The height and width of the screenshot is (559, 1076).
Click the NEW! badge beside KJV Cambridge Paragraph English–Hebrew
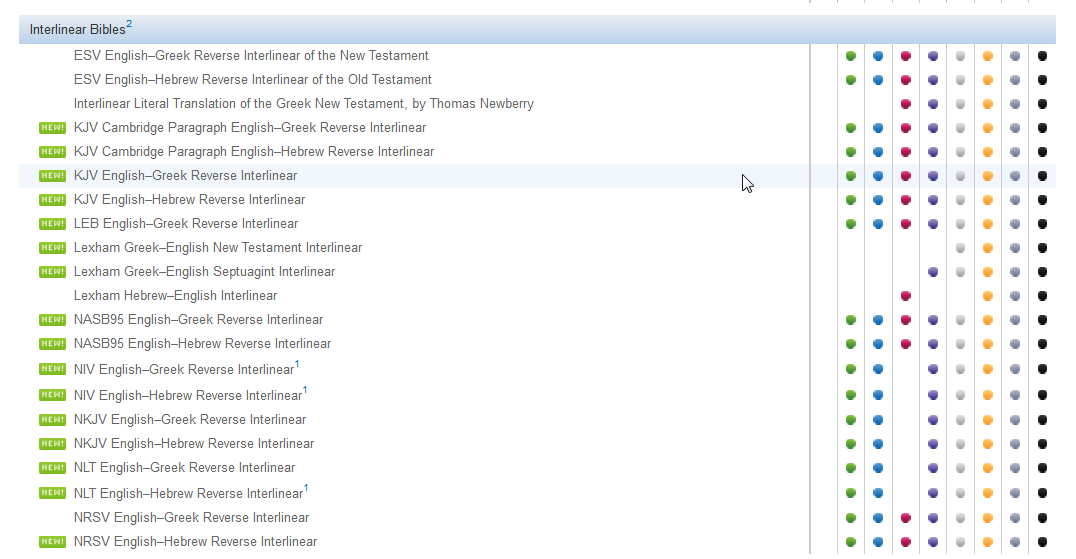(x=52, y=152)
